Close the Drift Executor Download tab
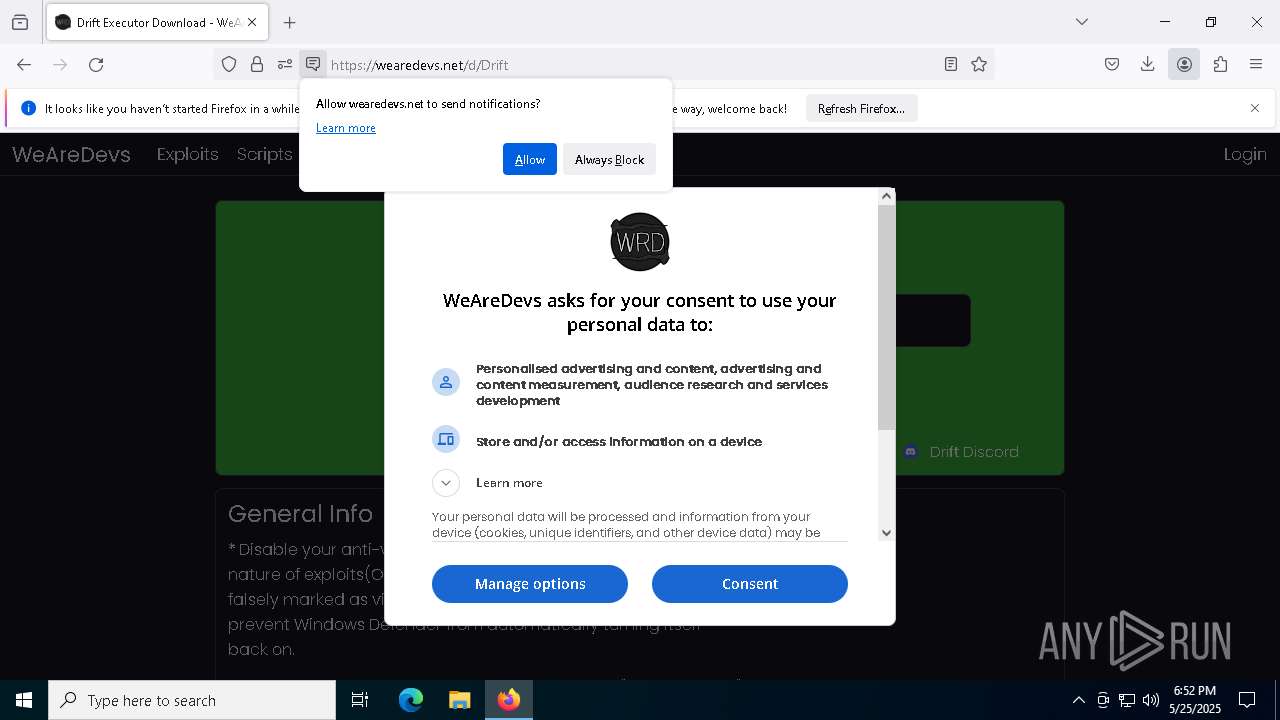The width and height of the screenshot is (1280, 720). click(x=252, y=22)
